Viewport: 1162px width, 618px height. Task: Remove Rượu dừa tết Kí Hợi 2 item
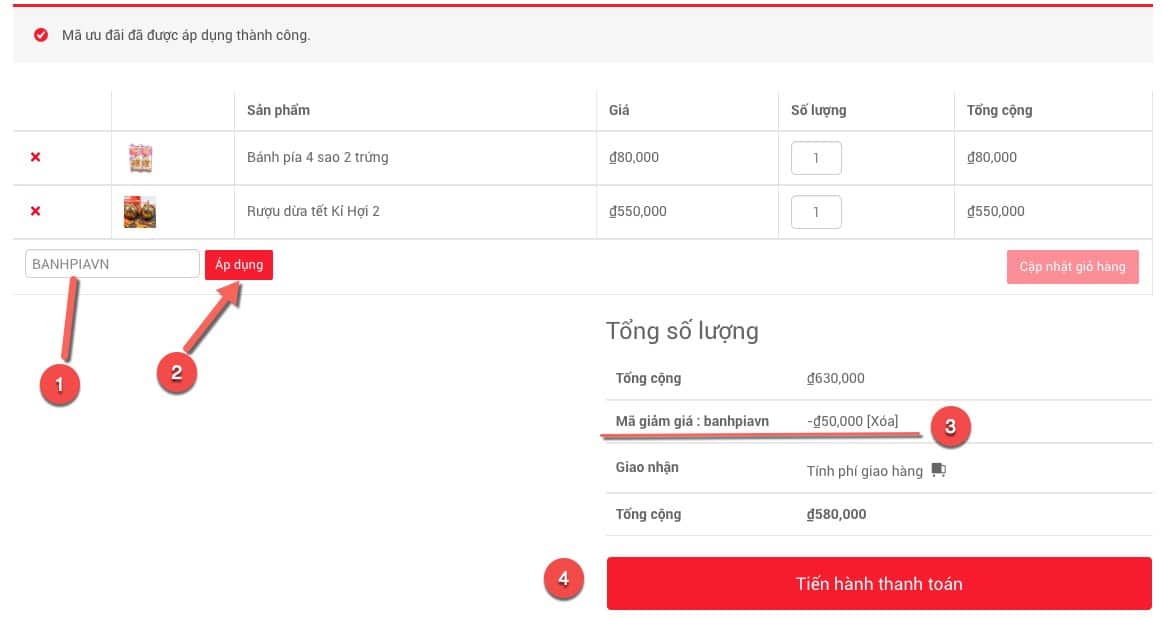(36, 212)
